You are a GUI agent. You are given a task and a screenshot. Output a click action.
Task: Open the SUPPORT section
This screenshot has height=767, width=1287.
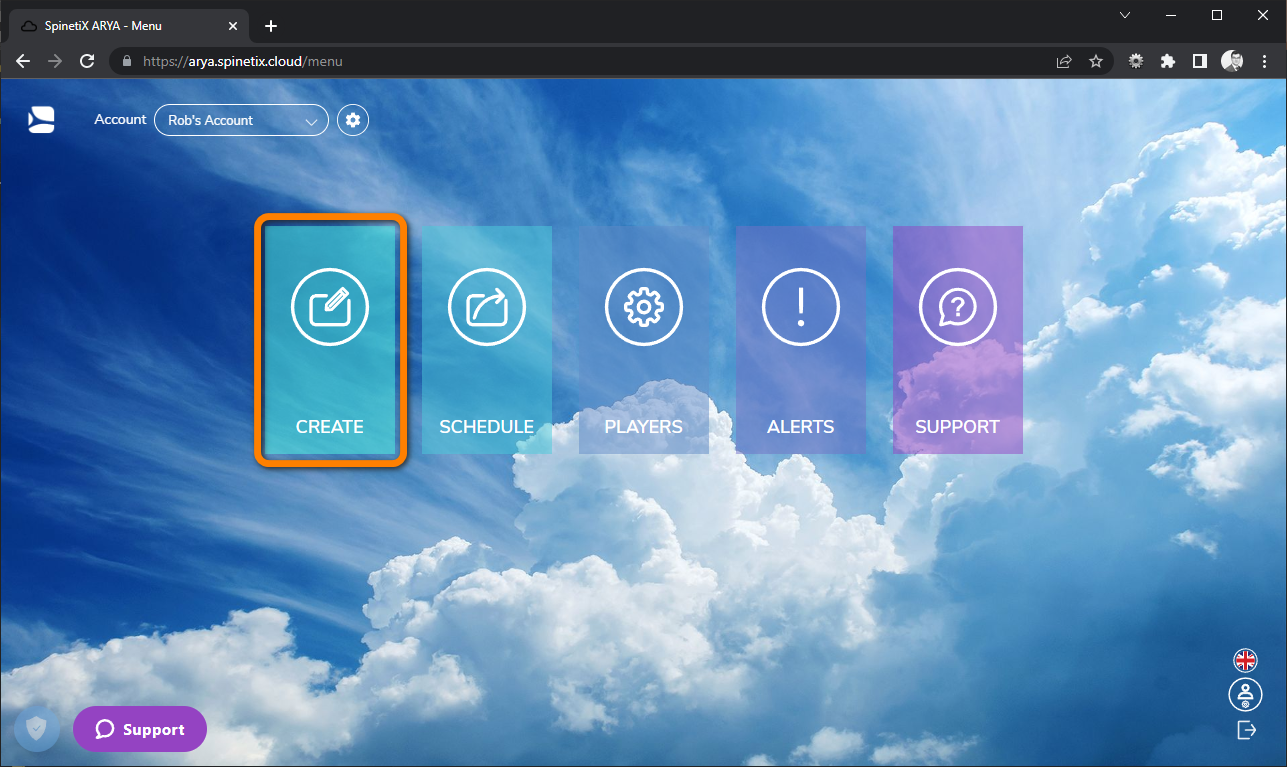[957, 340]
